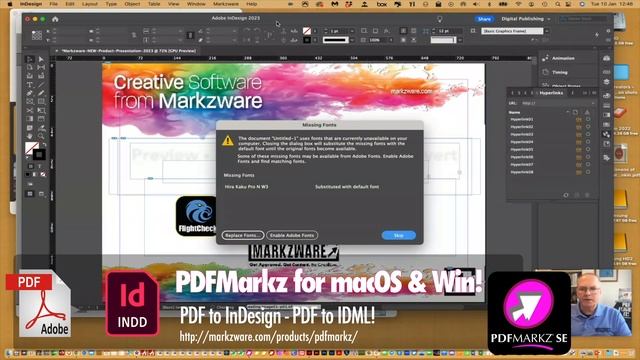Screen dimensions: 640x360
Task: Click the black Stroke swatch in the control bar
Action: pos(307,40)
